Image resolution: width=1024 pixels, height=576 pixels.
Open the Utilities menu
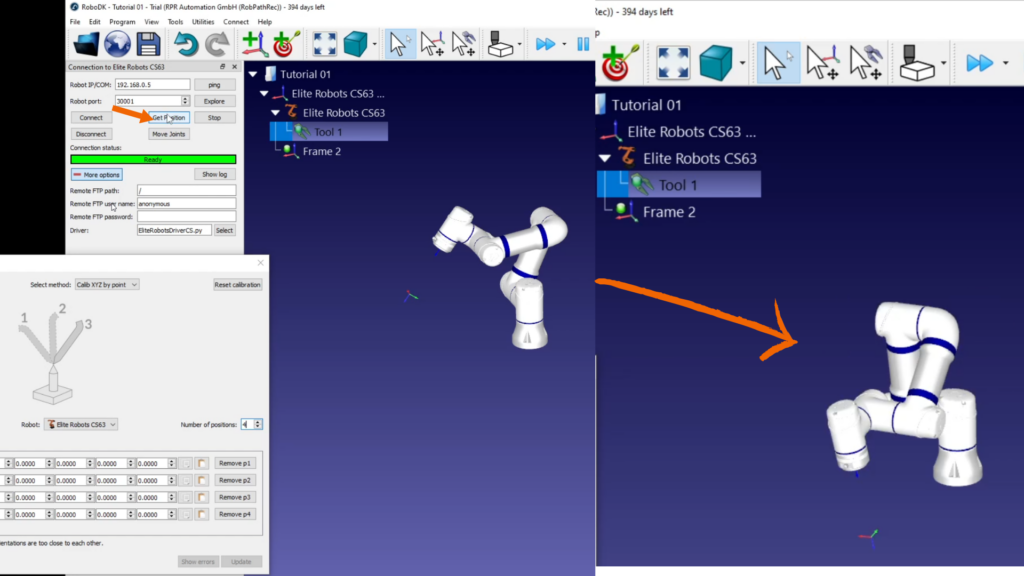point(203,22)
